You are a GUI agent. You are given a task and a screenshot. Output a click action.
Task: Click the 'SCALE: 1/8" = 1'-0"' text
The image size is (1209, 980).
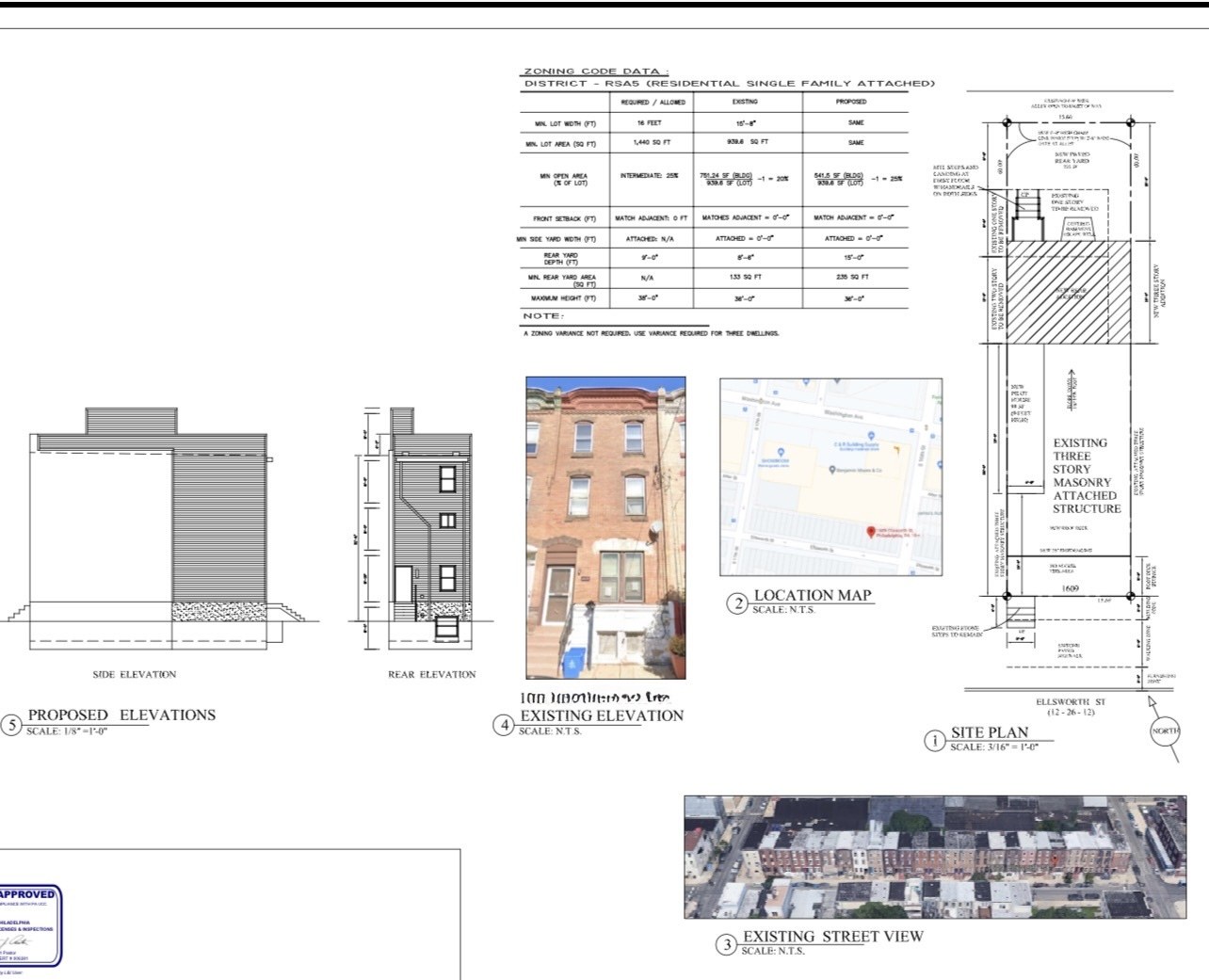pos(68,731)
